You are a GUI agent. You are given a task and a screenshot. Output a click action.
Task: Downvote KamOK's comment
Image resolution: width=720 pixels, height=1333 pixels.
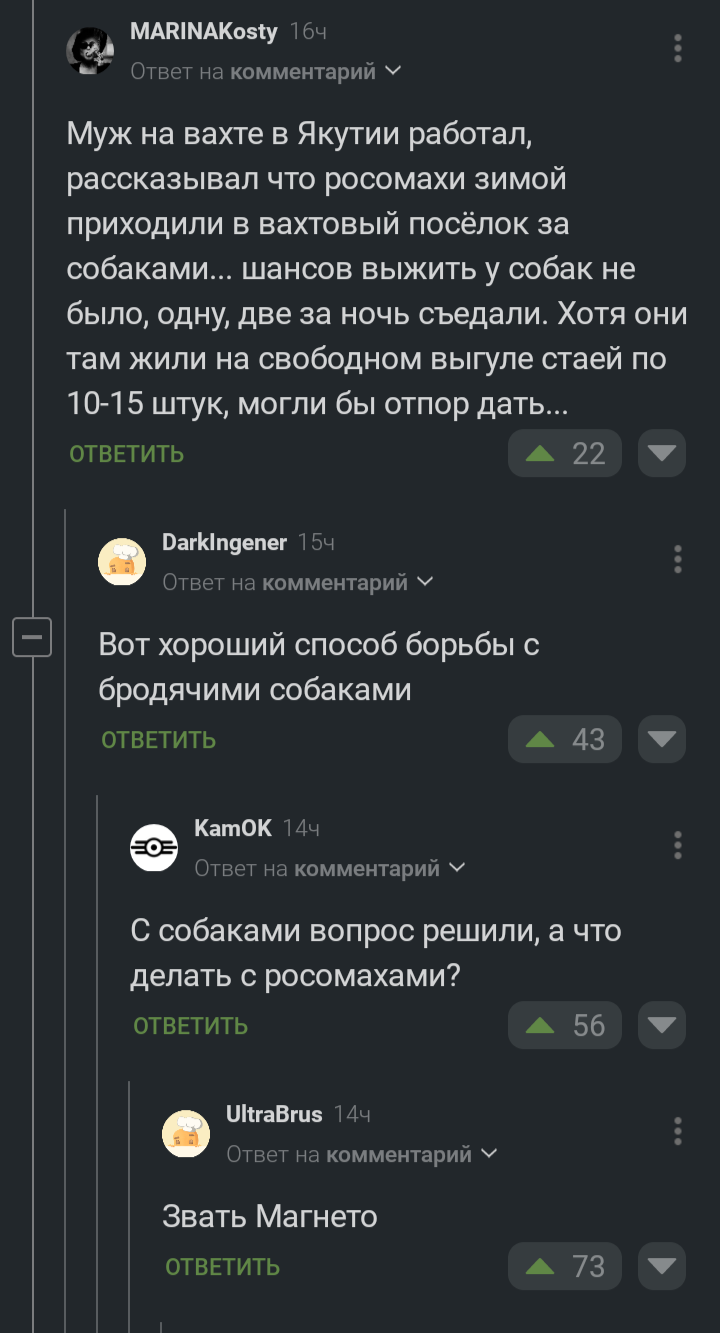coord(661,1026)
